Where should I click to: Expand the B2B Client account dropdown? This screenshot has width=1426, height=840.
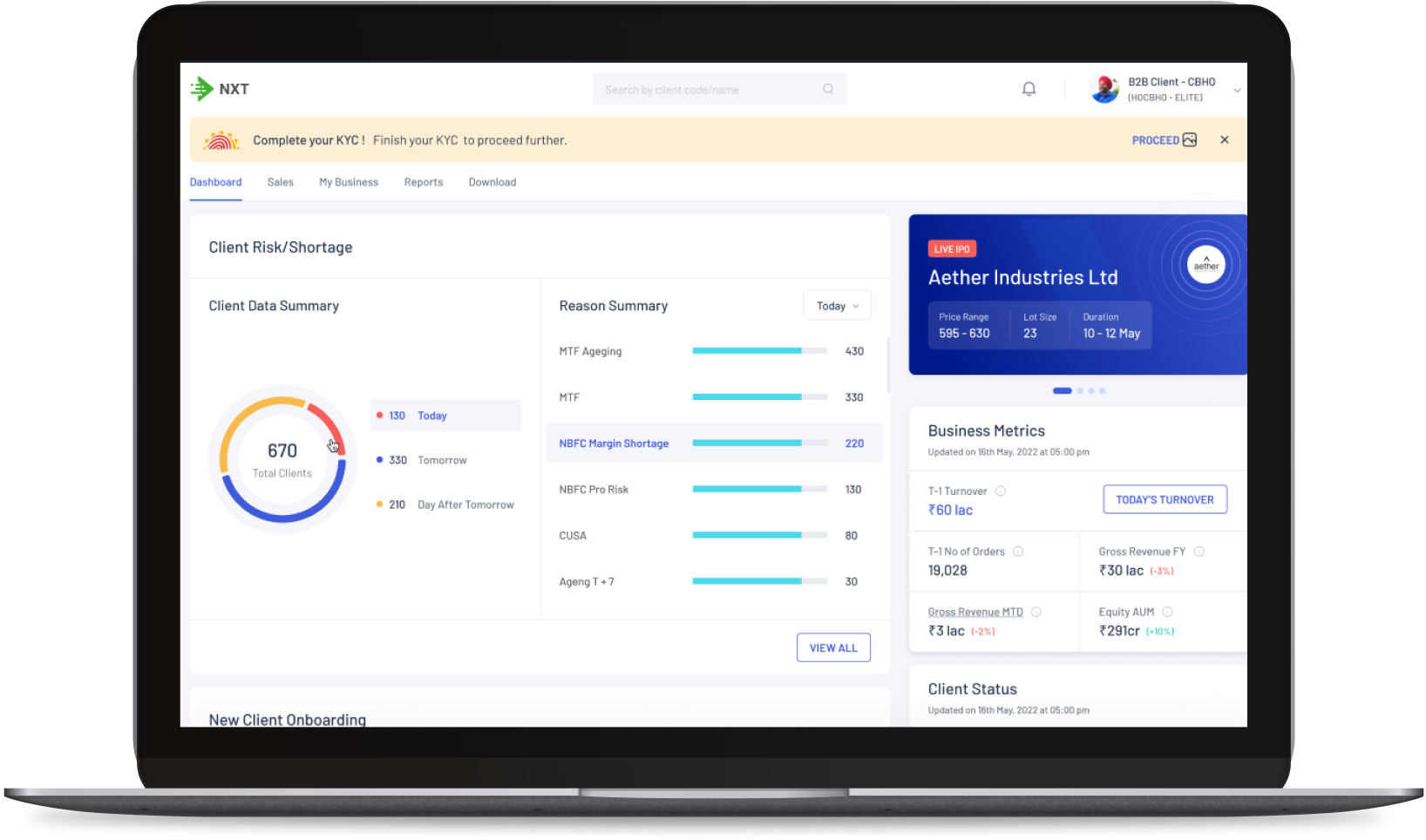(1237, 90)
